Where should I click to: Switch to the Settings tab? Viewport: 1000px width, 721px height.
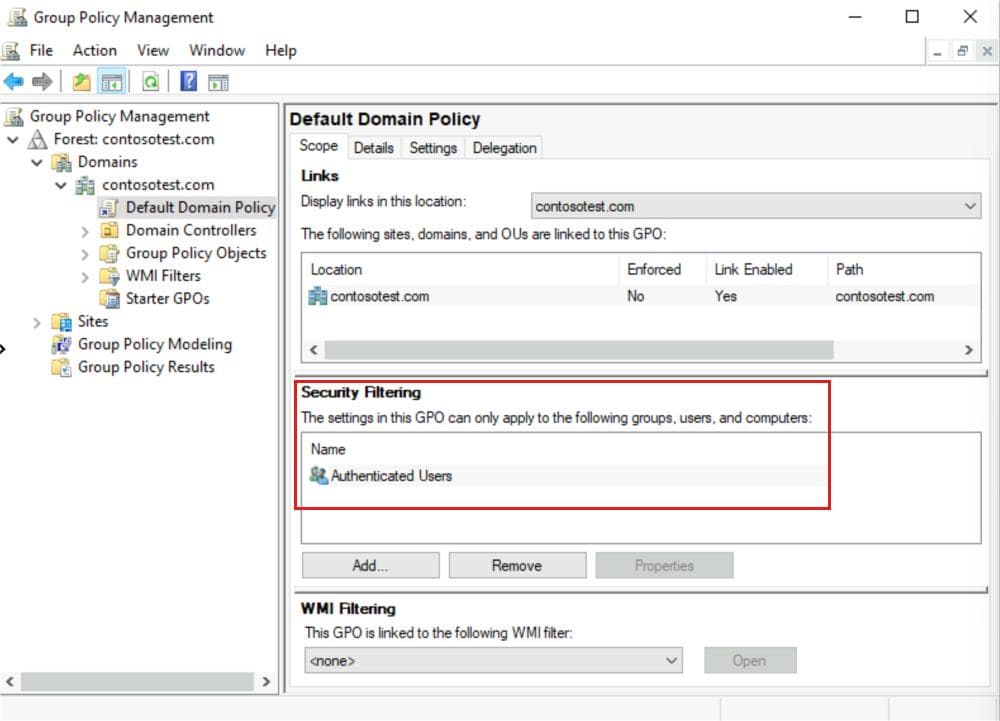(433, 148)
